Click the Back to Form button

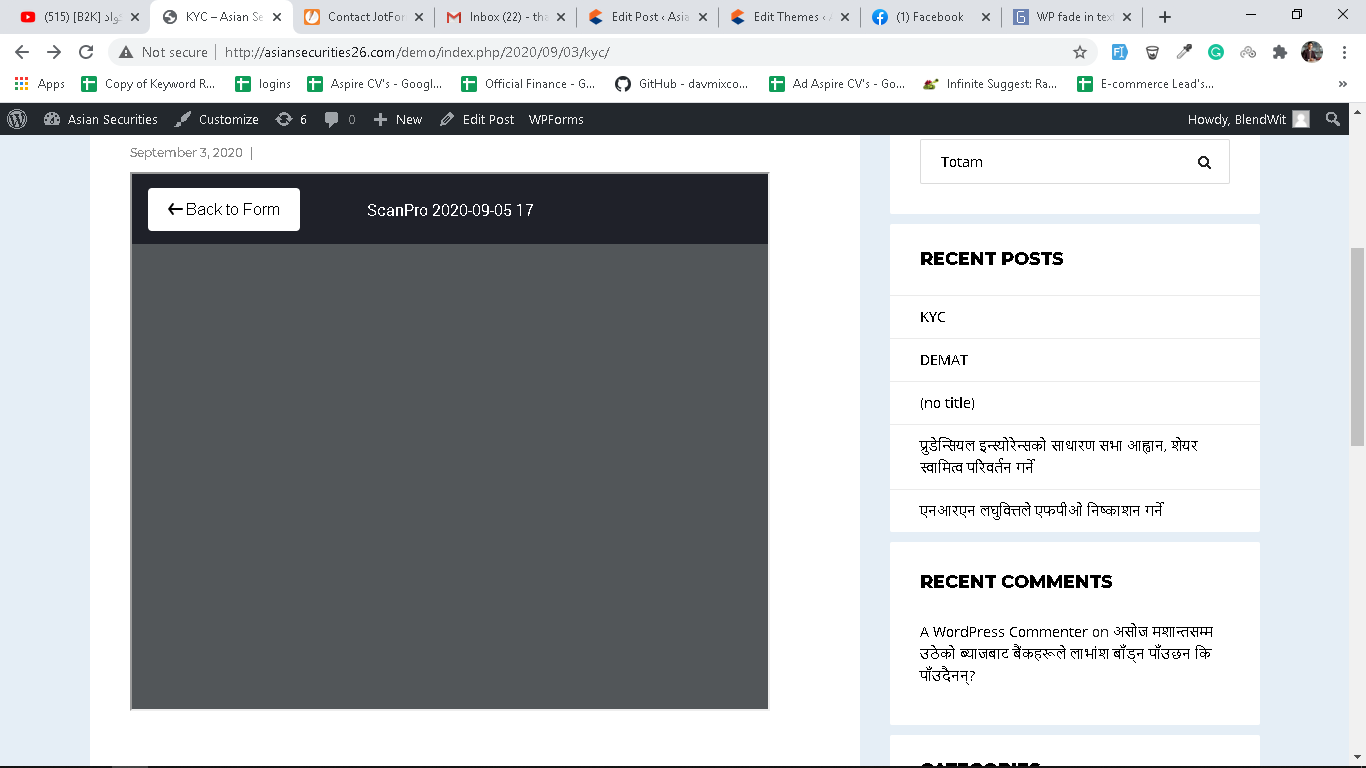pos(224,209)
